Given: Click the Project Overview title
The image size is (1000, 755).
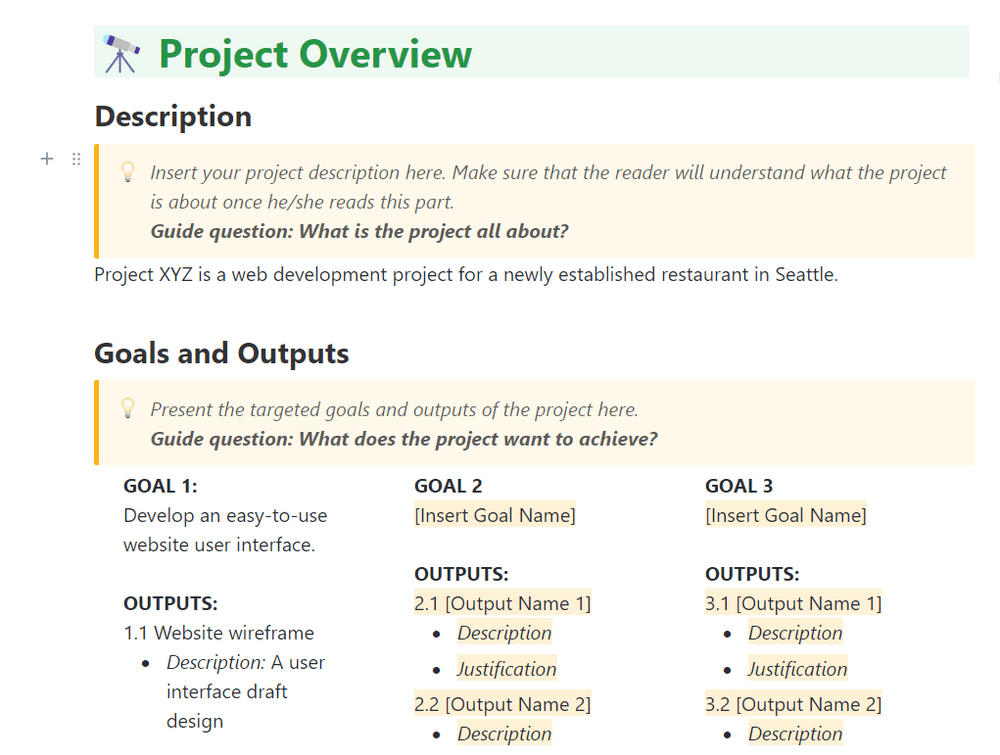Looking at the screenshot, I should click(315, 53).
